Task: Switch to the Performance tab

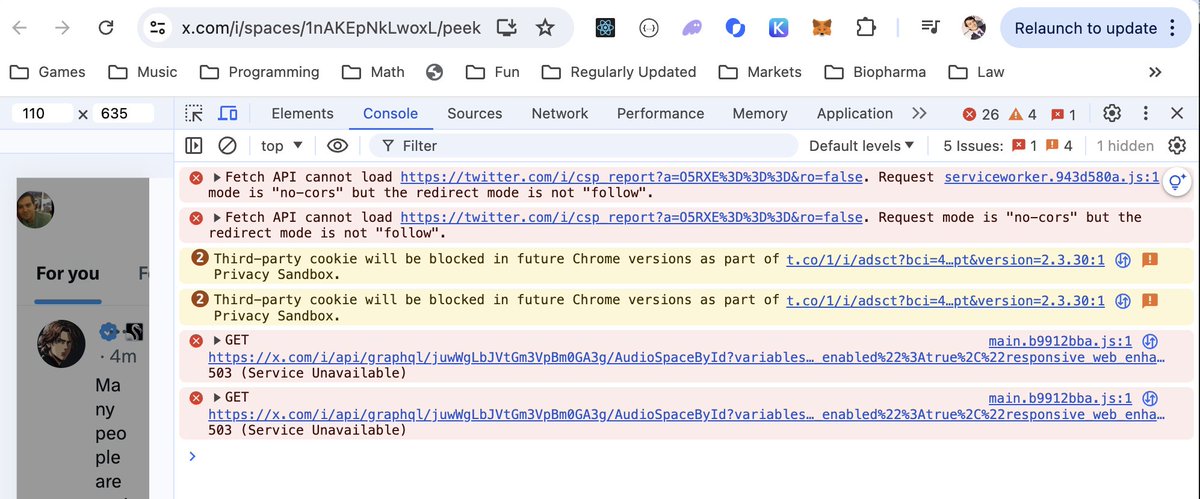Action: 661,113
